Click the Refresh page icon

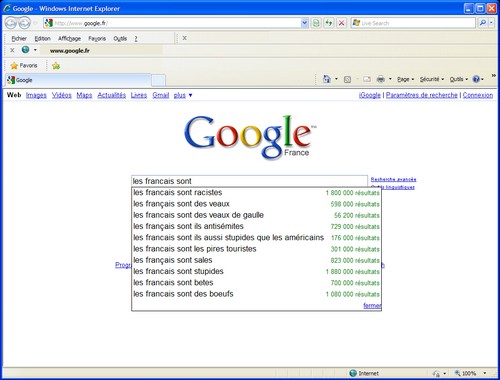coord(329,23)
